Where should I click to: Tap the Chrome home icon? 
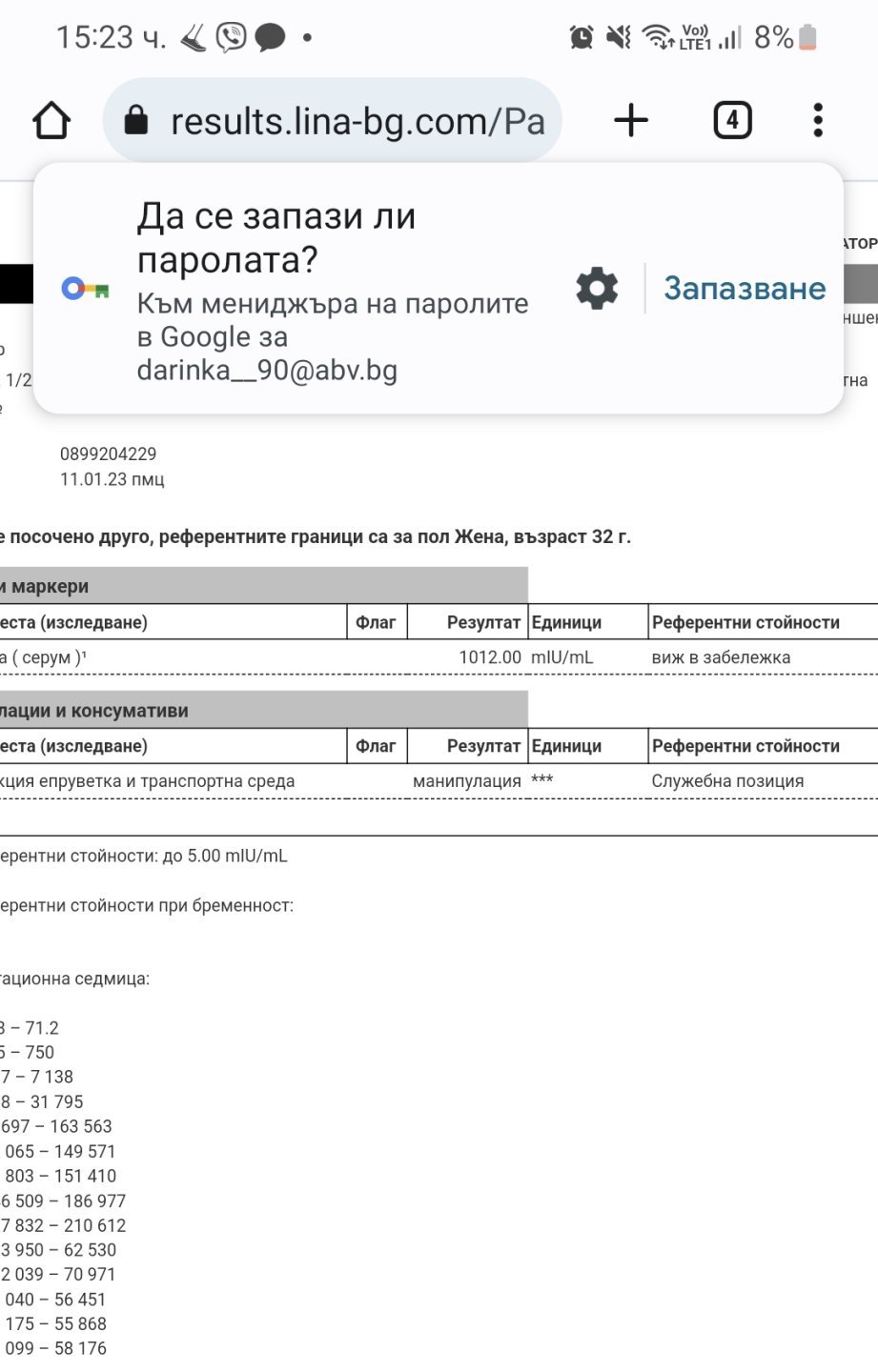pyautogui.click(x=51, y=121)
